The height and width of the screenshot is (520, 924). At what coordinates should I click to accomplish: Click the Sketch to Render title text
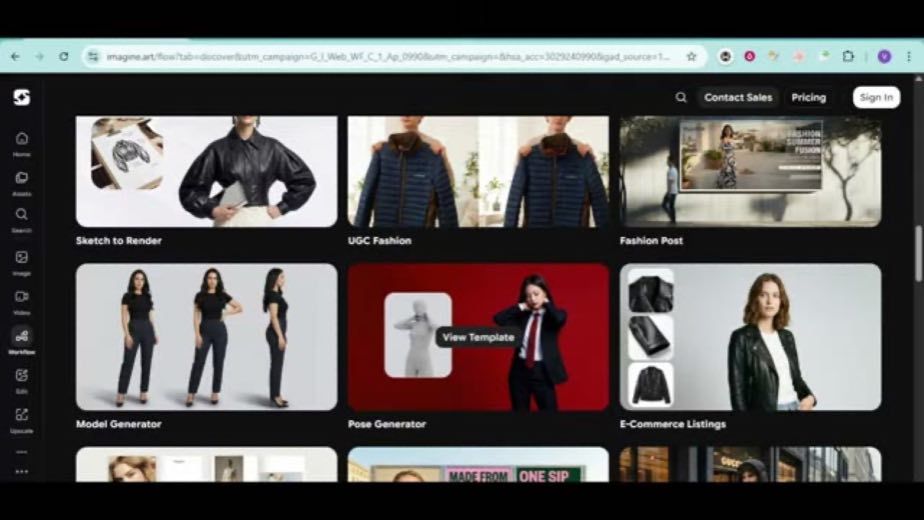coord(118,241)
